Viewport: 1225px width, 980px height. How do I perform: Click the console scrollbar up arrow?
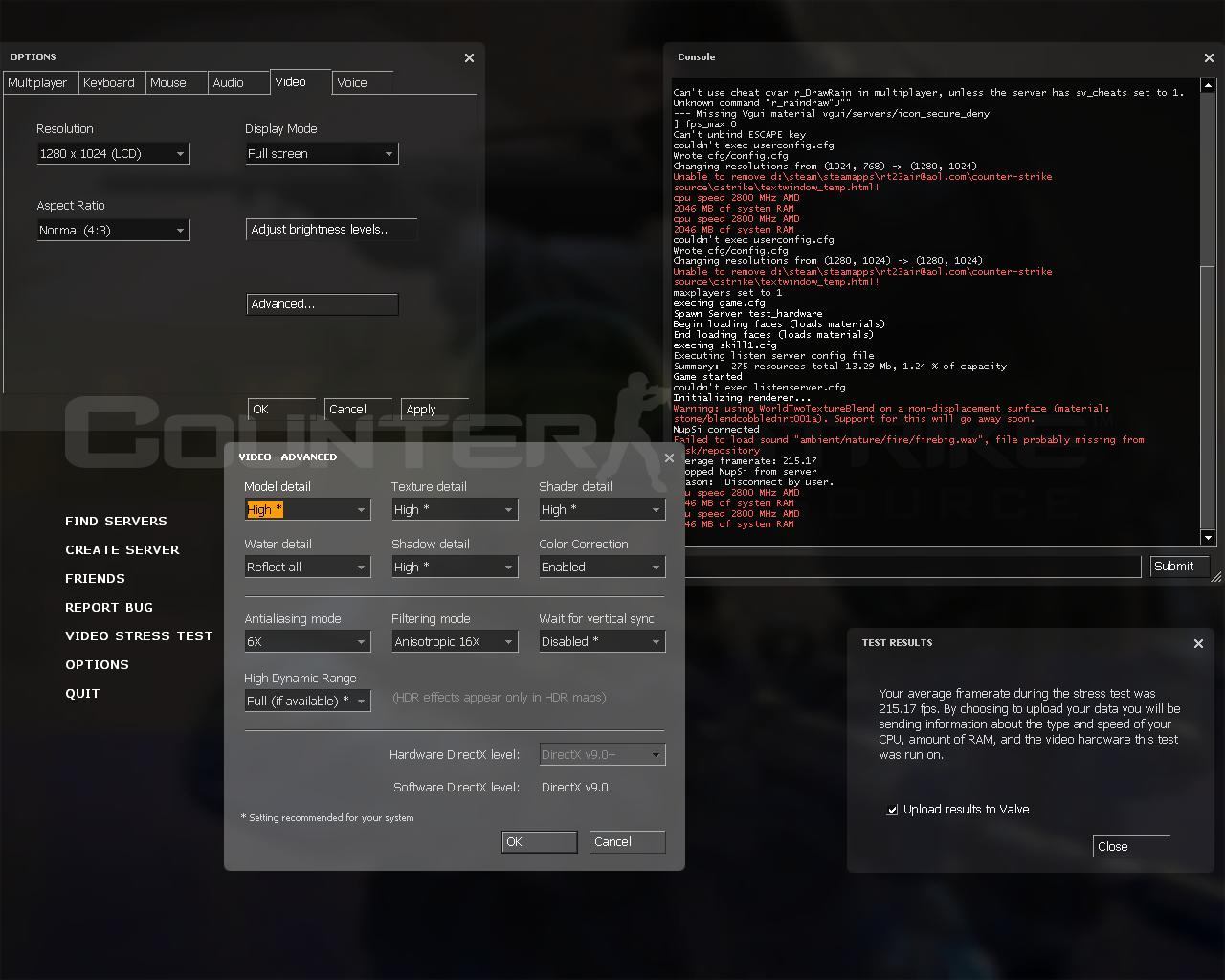(1208, 85)
